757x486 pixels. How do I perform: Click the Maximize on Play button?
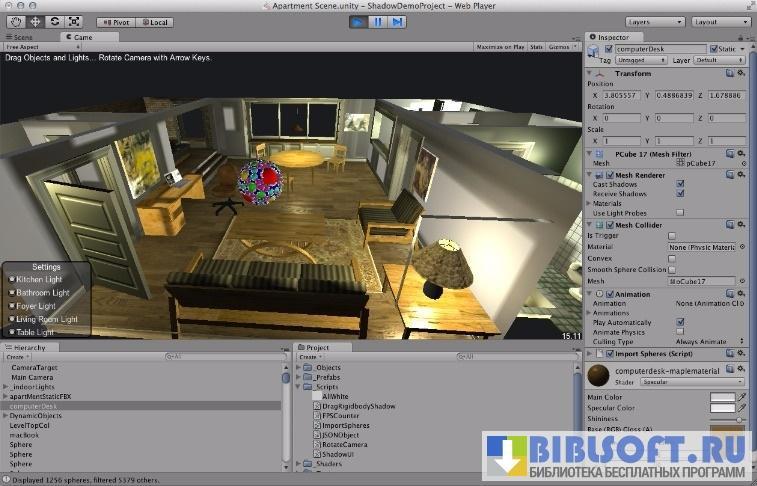500,46
